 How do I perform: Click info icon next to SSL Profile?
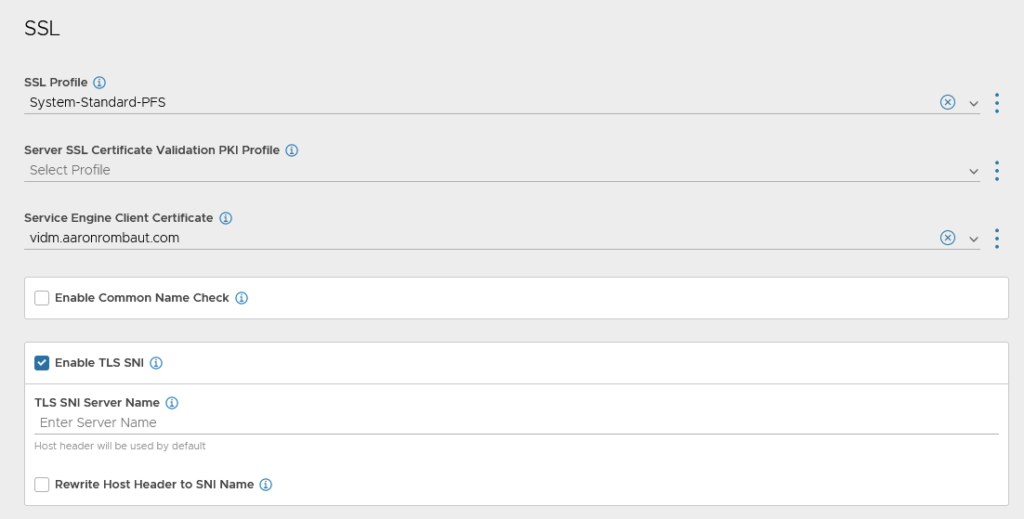point(99,82)
